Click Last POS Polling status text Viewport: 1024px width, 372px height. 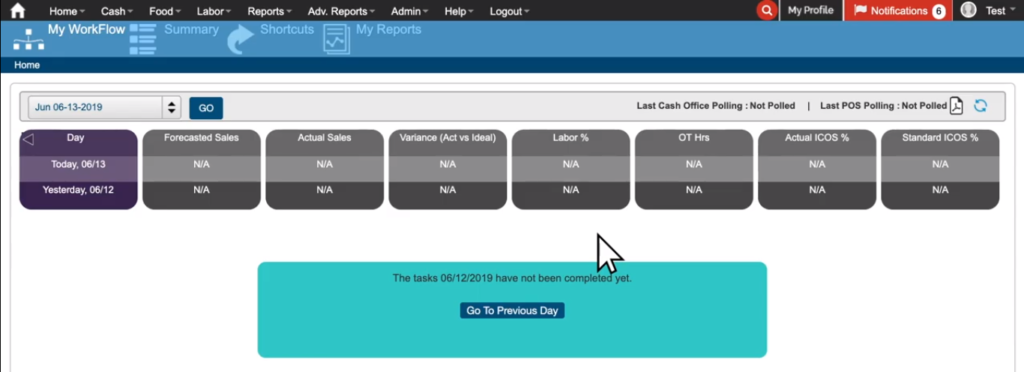pyautogui.click(x=884, y=106)
